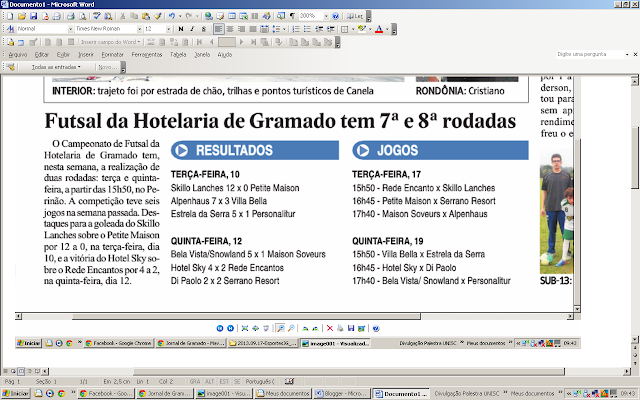Decrease the paragraph indent
This screenshot has width=640, height=400.
[319, 29]
